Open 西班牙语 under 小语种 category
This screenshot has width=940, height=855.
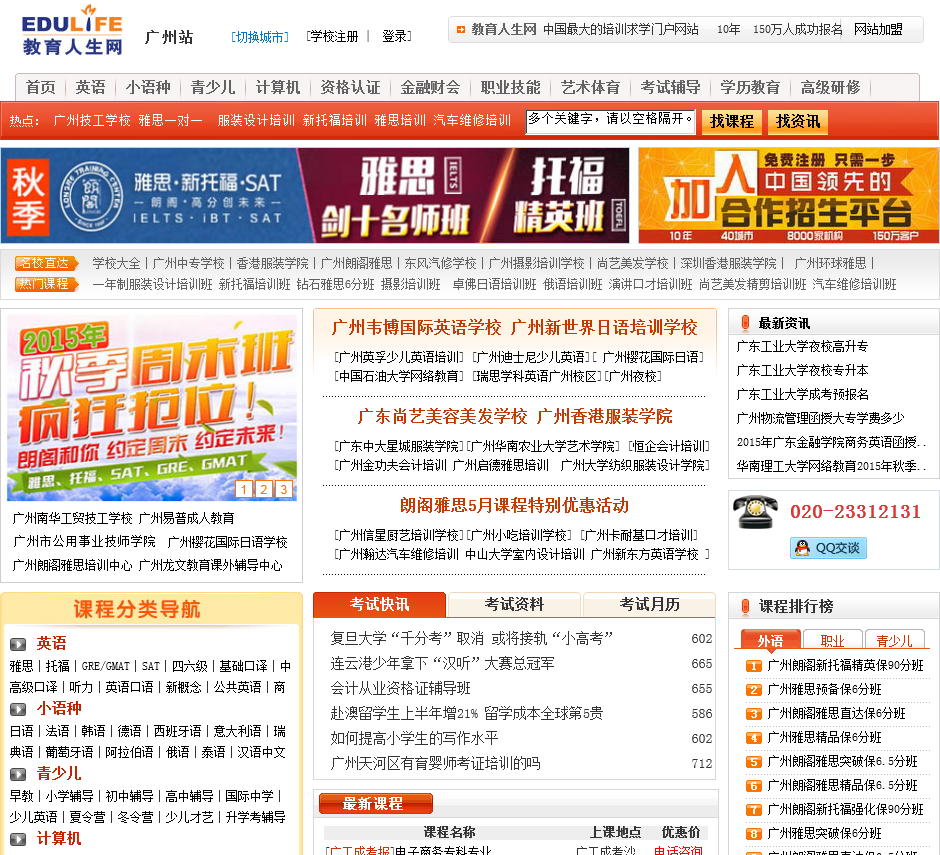coord(177,731)
